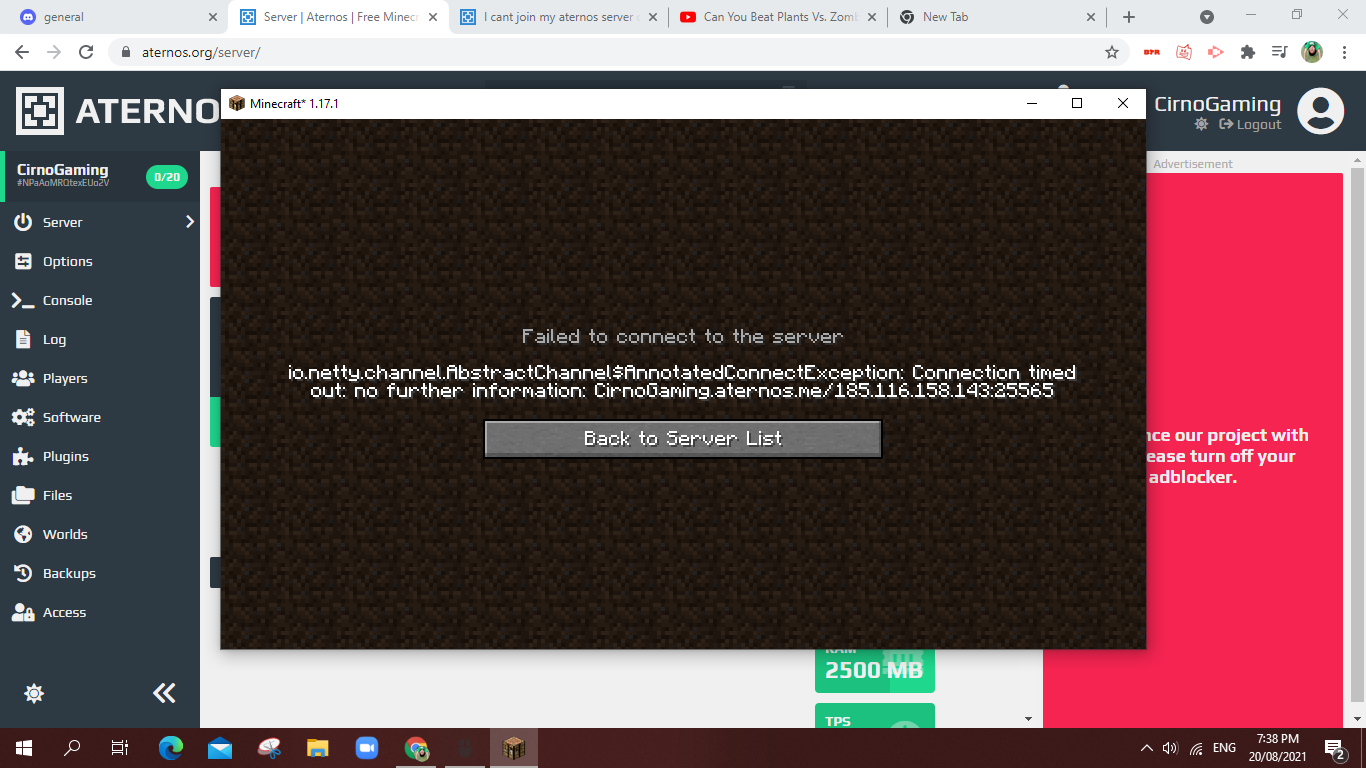Click the 2500 MB RAM value
The image size is (1366, 768).
[x=874, y=671]
